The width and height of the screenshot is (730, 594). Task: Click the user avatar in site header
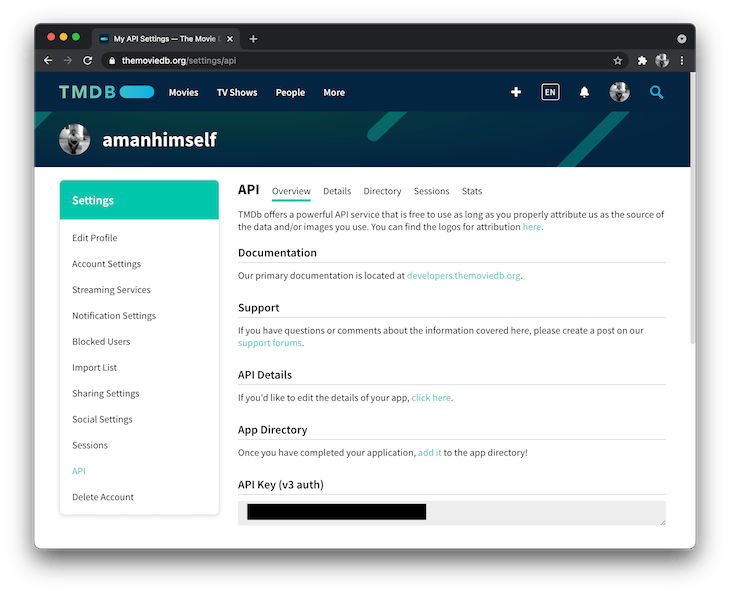[620, 92]
